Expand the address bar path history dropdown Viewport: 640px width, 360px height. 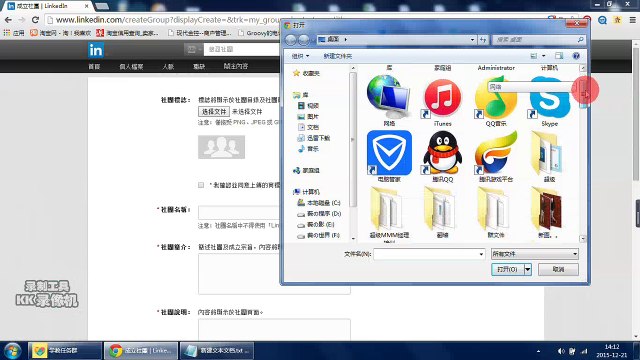pos(472,40)
